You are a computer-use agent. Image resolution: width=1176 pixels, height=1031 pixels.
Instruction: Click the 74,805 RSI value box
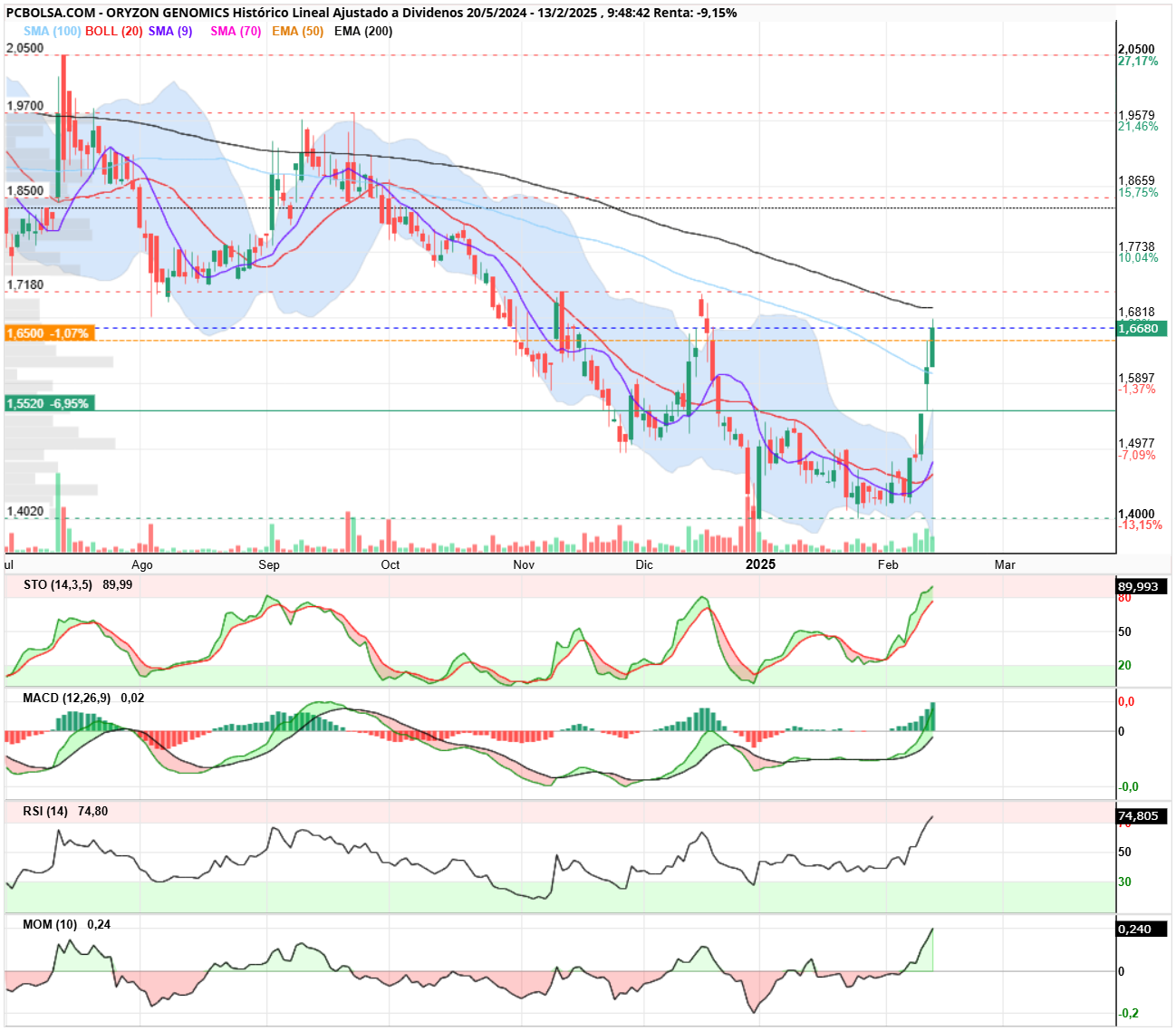1142,815
